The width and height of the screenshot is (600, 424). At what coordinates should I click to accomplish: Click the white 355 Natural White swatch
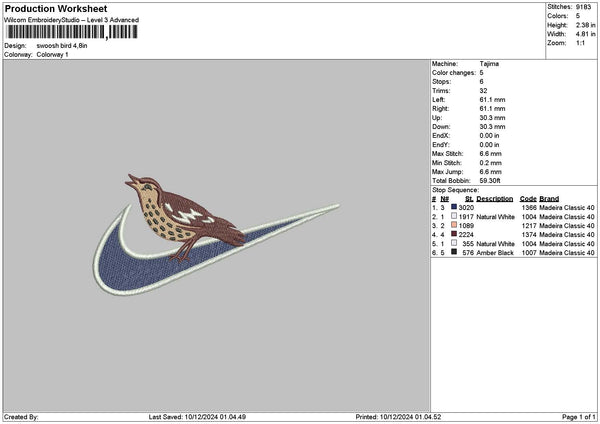click(x=454, y=243)
